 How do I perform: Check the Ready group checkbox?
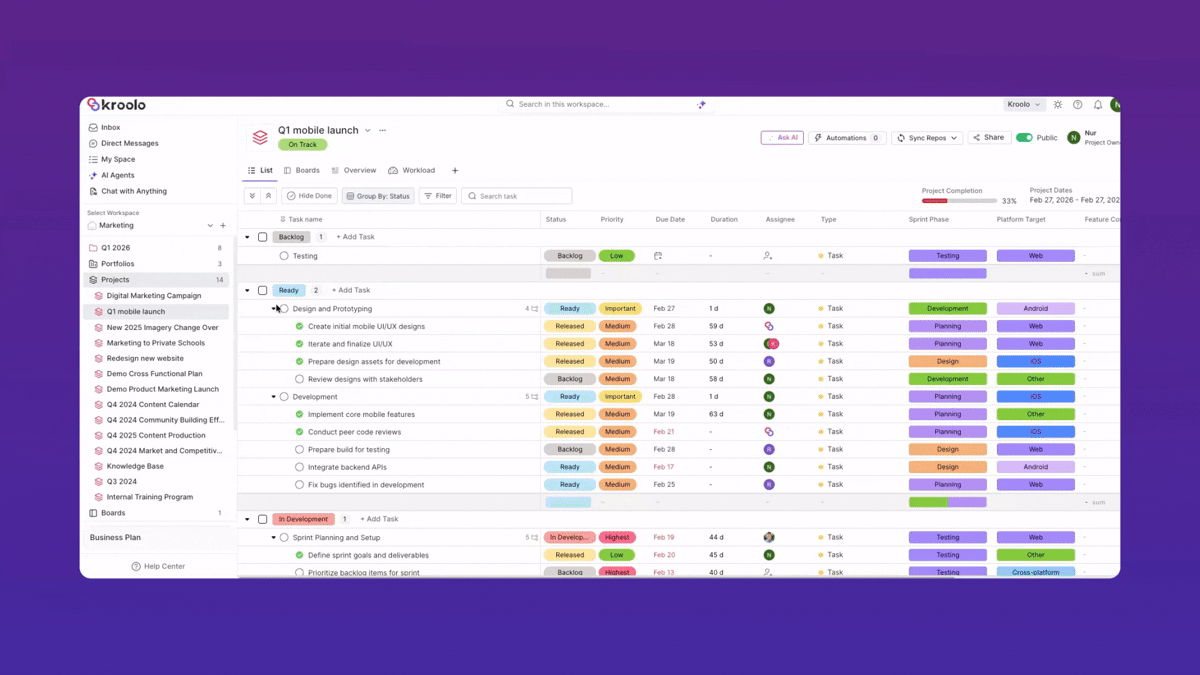click(x=262, y=290)
